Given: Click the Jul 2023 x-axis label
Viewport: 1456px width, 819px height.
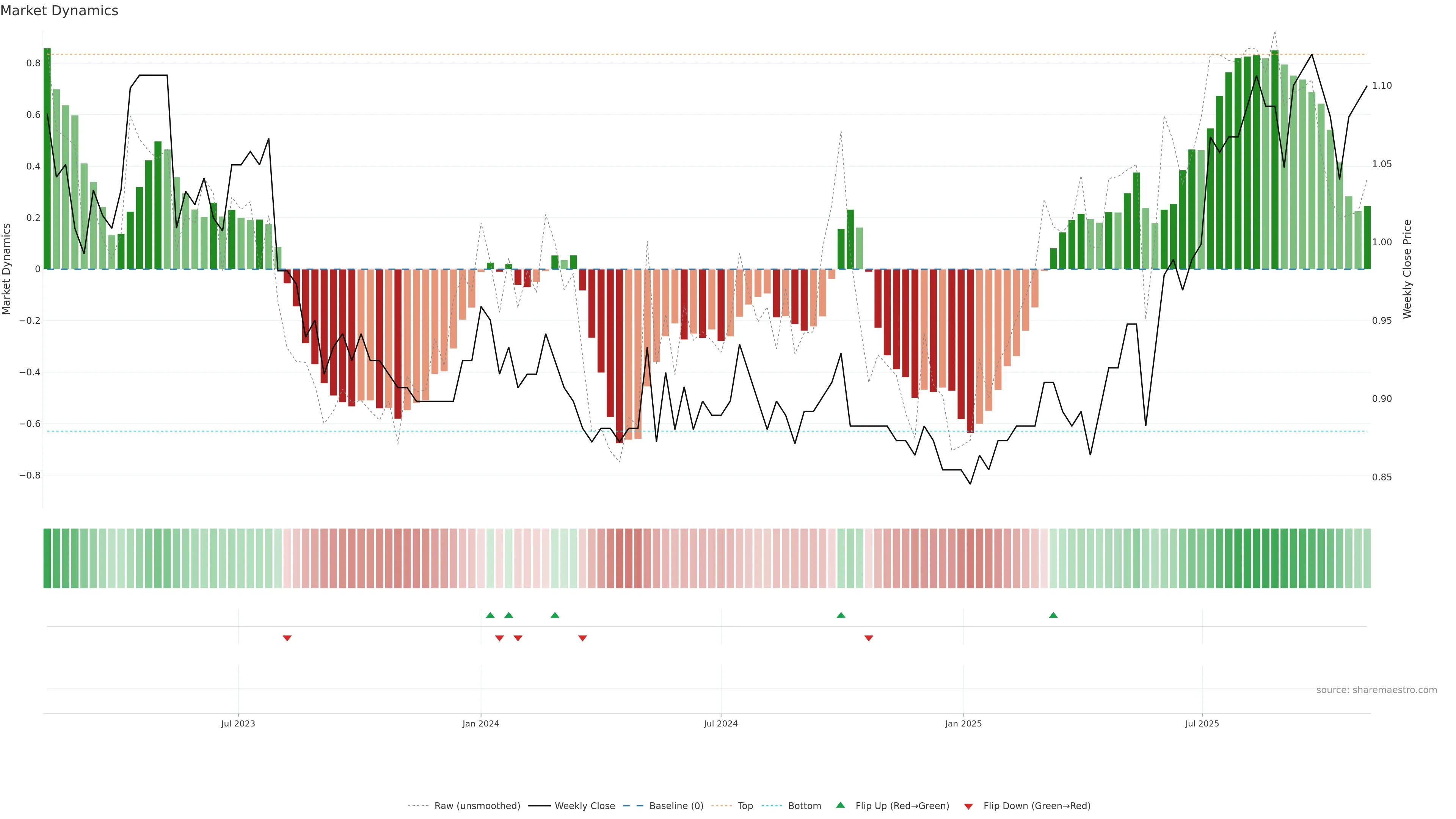Looking at the screenshot, I should (238, 723).
